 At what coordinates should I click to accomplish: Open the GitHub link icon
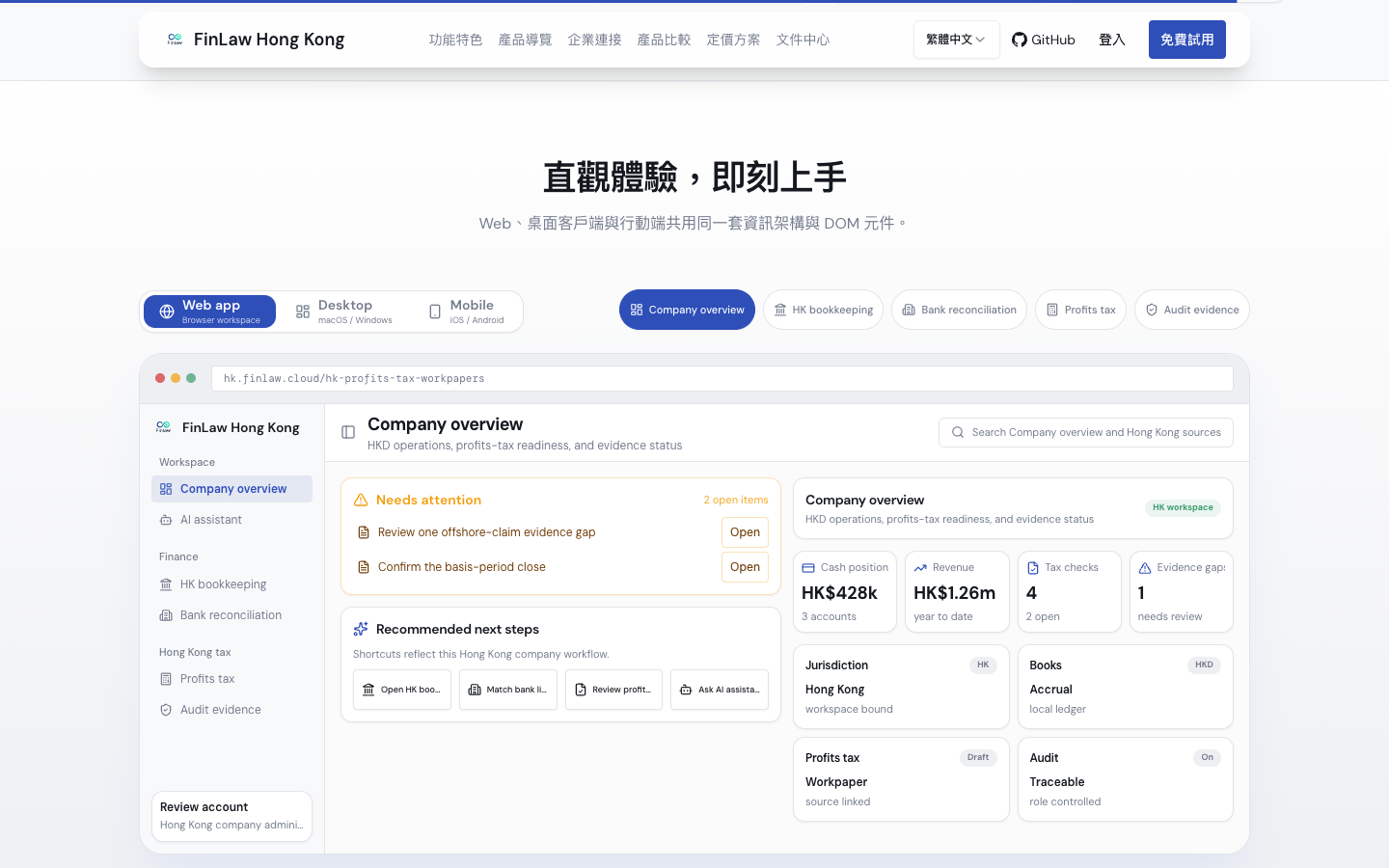[1020, 40]
